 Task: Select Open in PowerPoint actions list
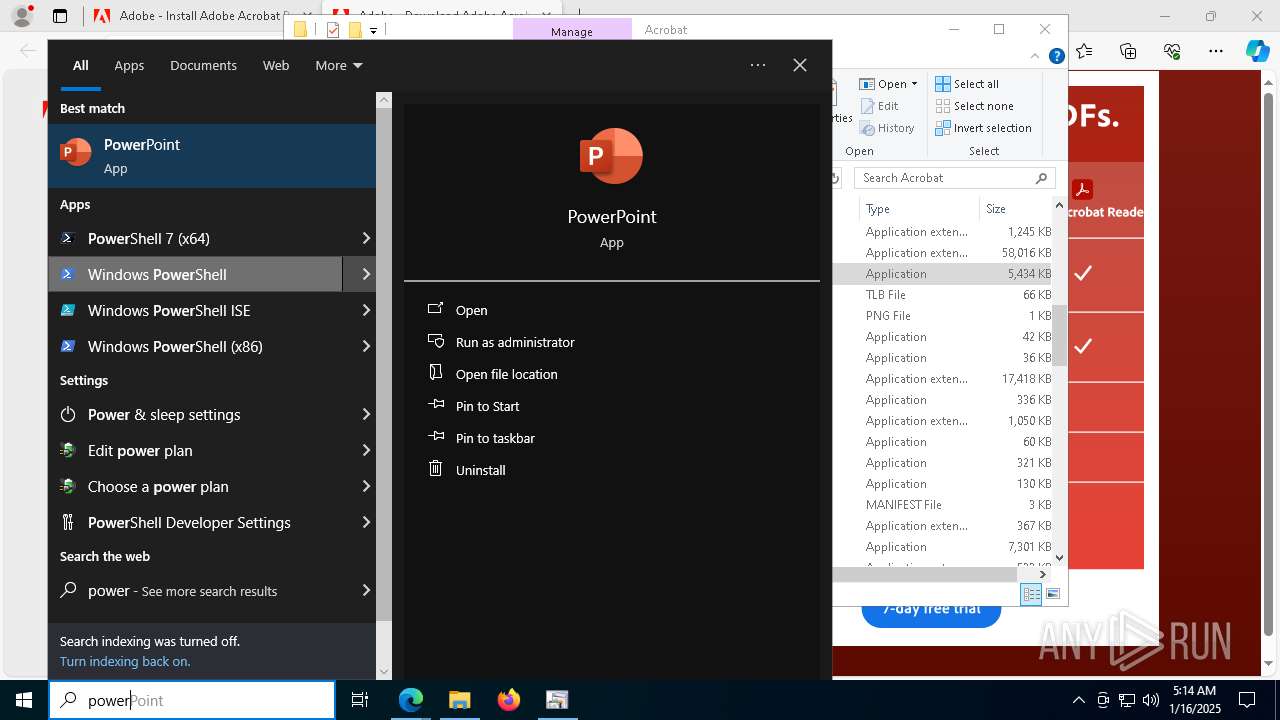point(471,310)
